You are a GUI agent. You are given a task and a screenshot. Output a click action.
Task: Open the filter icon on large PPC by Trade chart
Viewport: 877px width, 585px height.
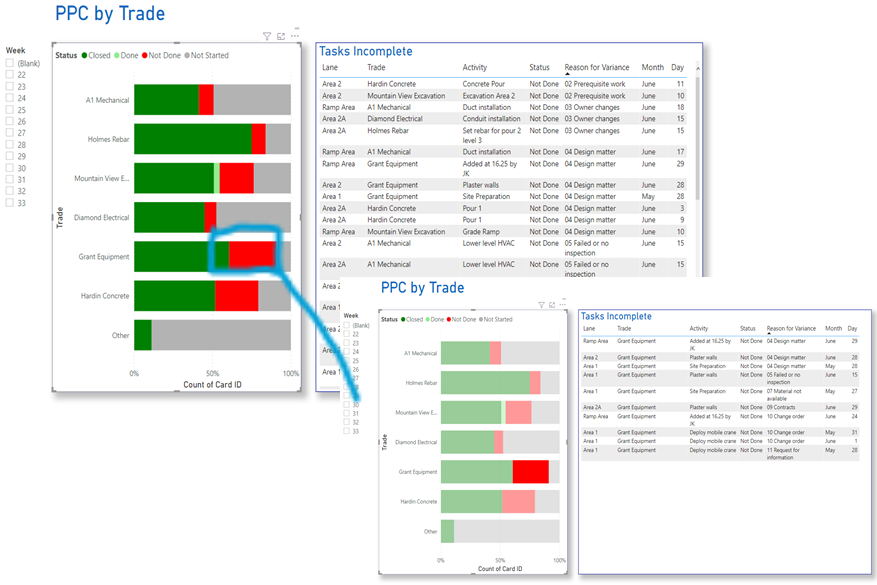[266, 35]
